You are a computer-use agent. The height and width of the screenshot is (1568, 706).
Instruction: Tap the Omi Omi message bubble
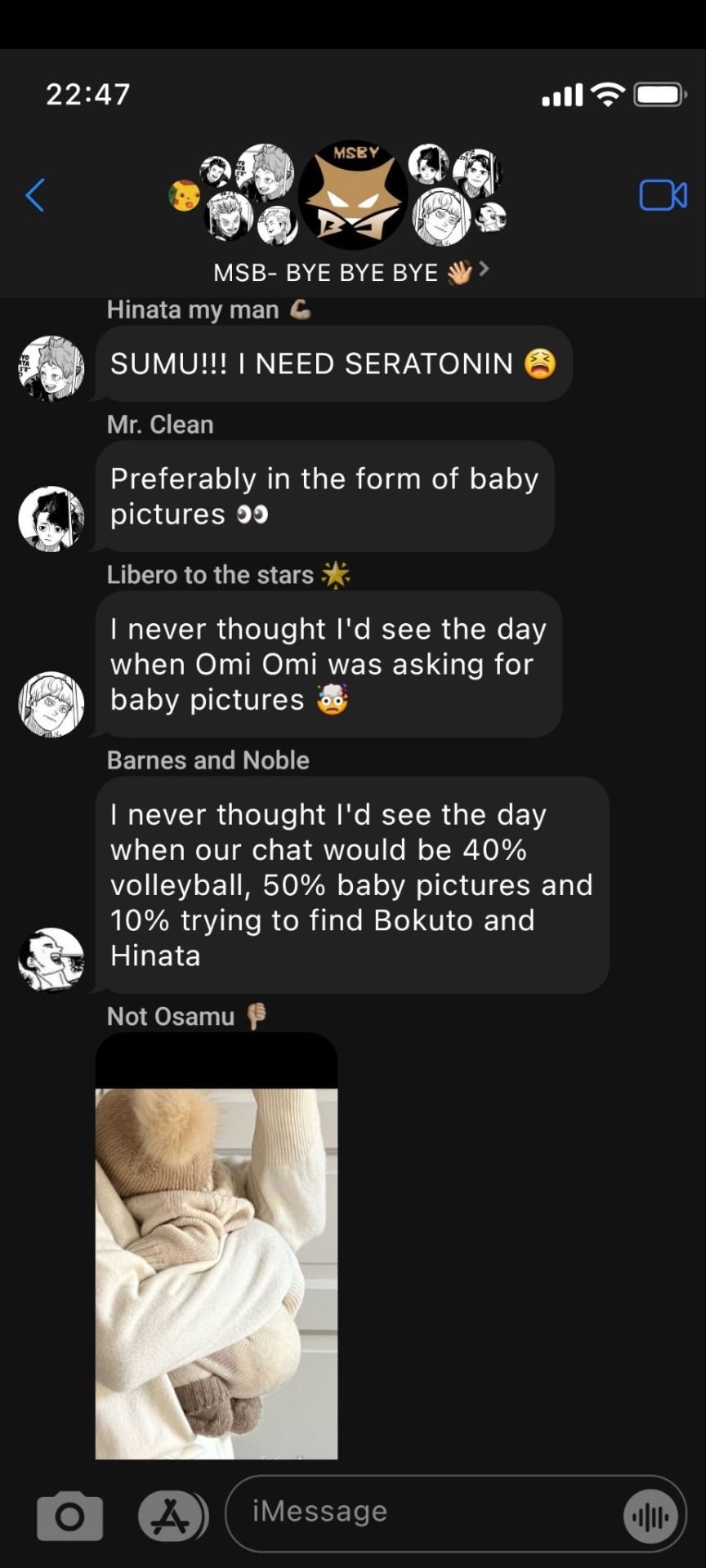pyautogui.click(x=328, y=664)
